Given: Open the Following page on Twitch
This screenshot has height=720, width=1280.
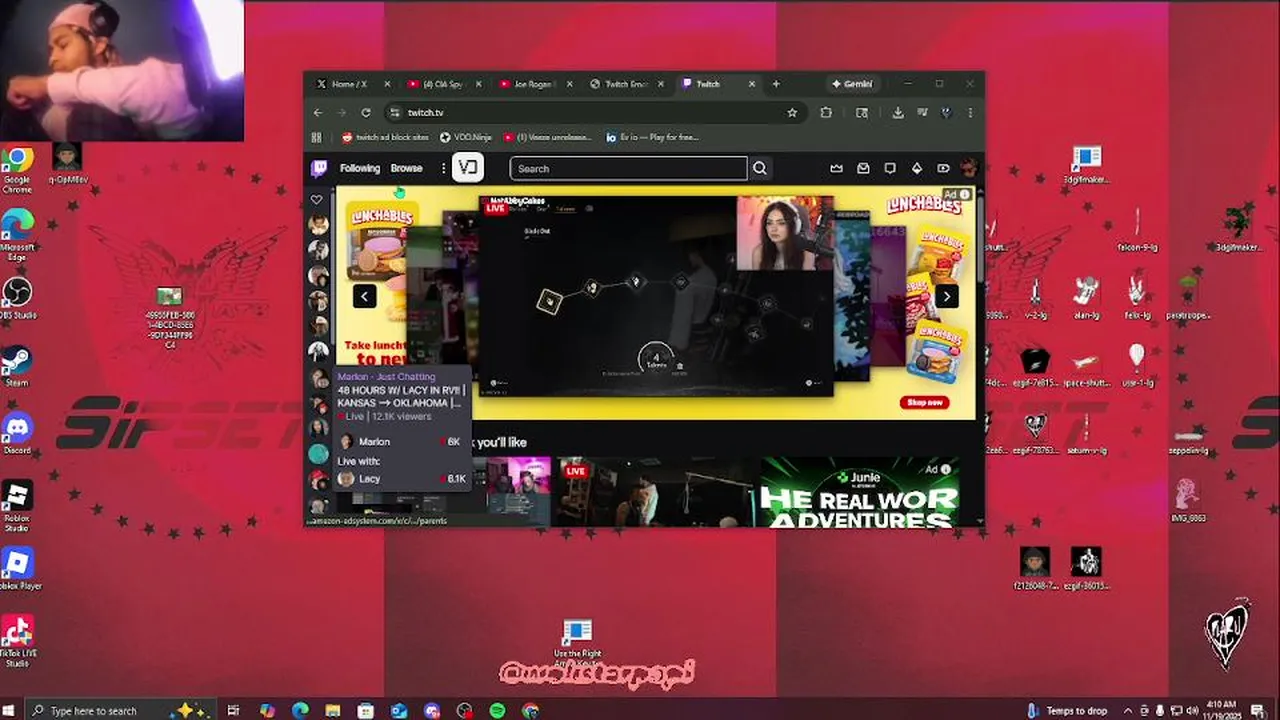Looking at the screenshot, I should pos(359,168).
